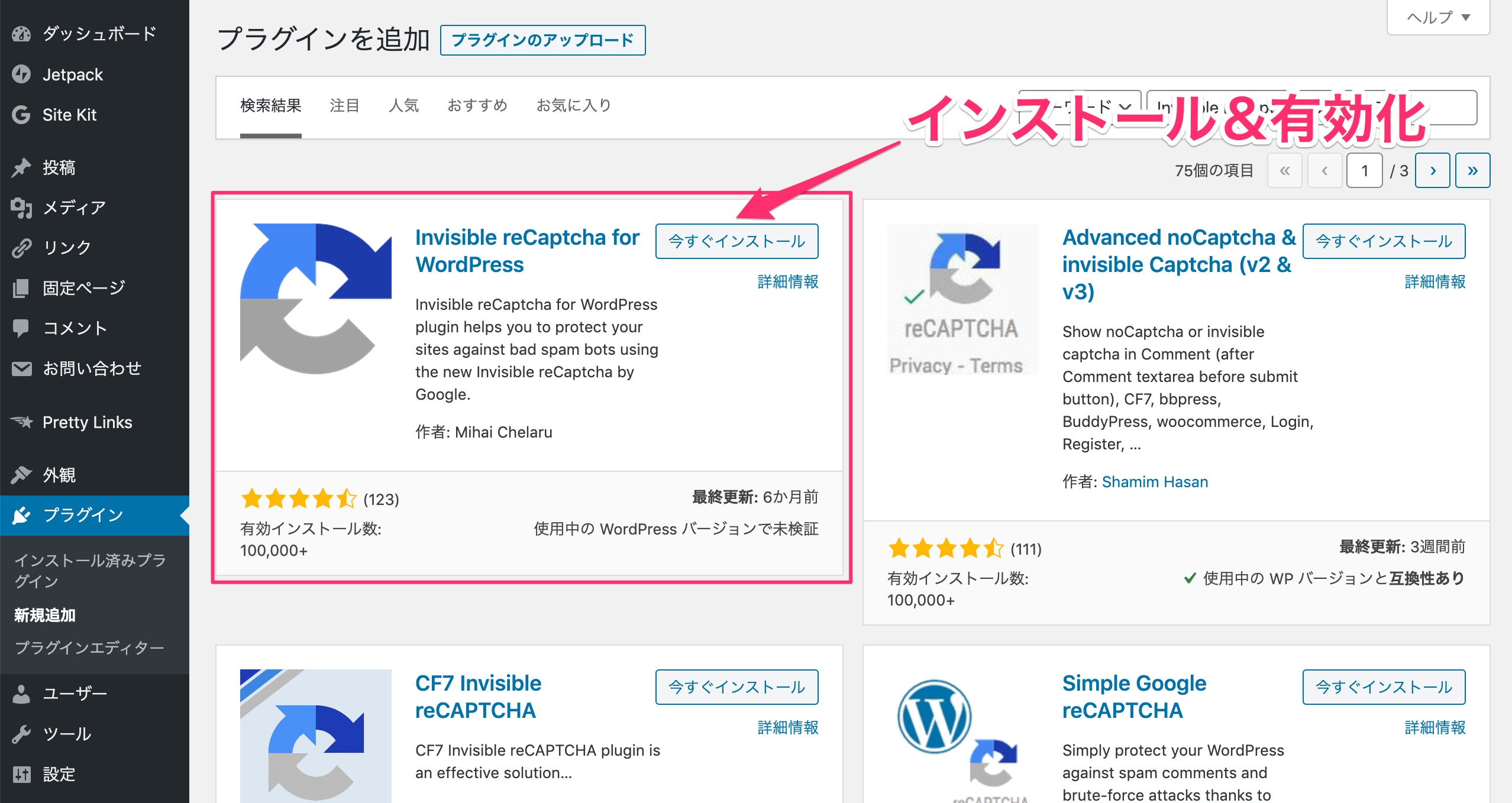Image resolution: width=1512 pixels, height=803 pixels.
Task: Switch to the おすすめ tab
Action: pyautogui.click(x=477, y=106)
